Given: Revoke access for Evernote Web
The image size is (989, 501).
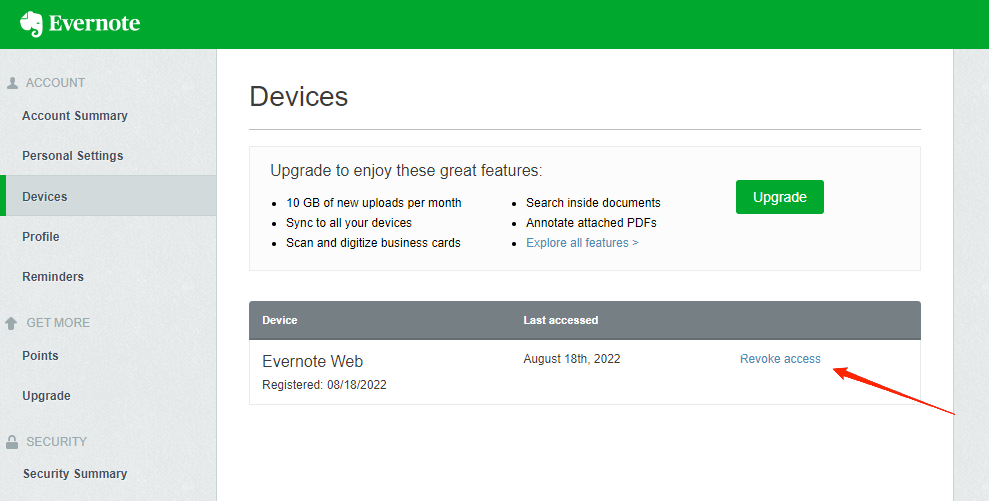Looking at the screenshot, I should [x=780, y=359].
